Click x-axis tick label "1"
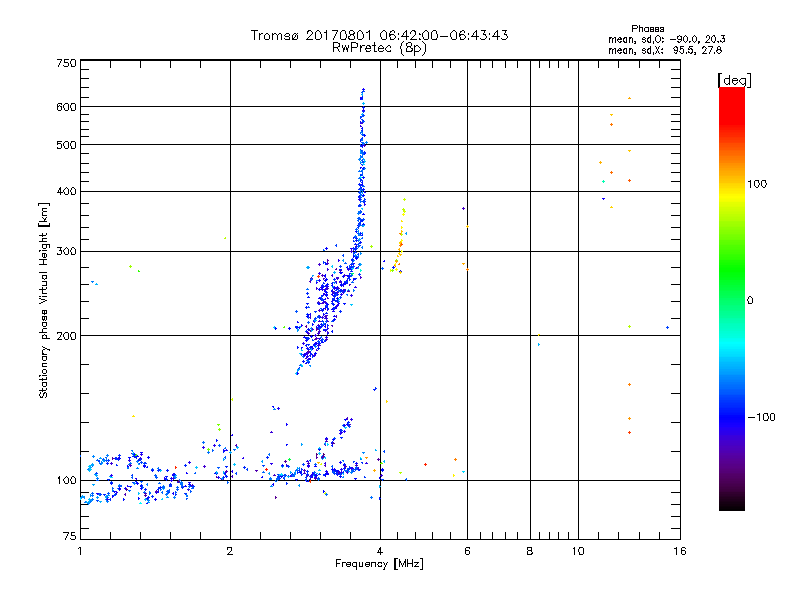 pos(80,551)
